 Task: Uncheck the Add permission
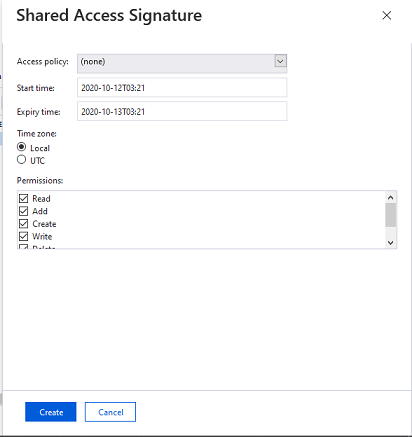click(24, 211)
